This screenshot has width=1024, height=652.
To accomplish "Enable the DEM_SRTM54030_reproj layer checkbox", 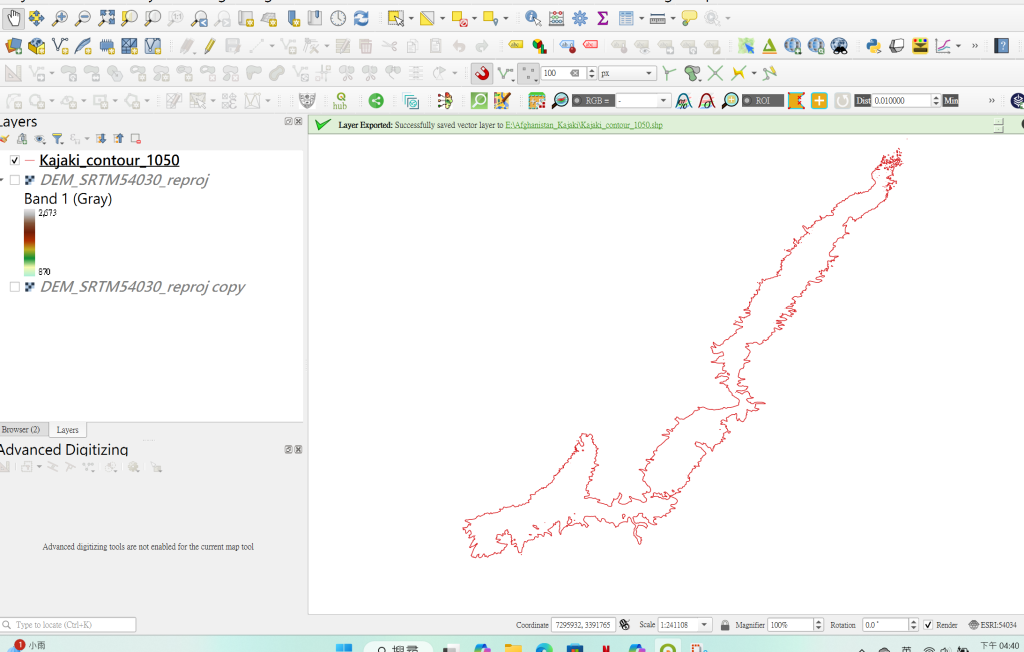I will [x=14, y=180].
